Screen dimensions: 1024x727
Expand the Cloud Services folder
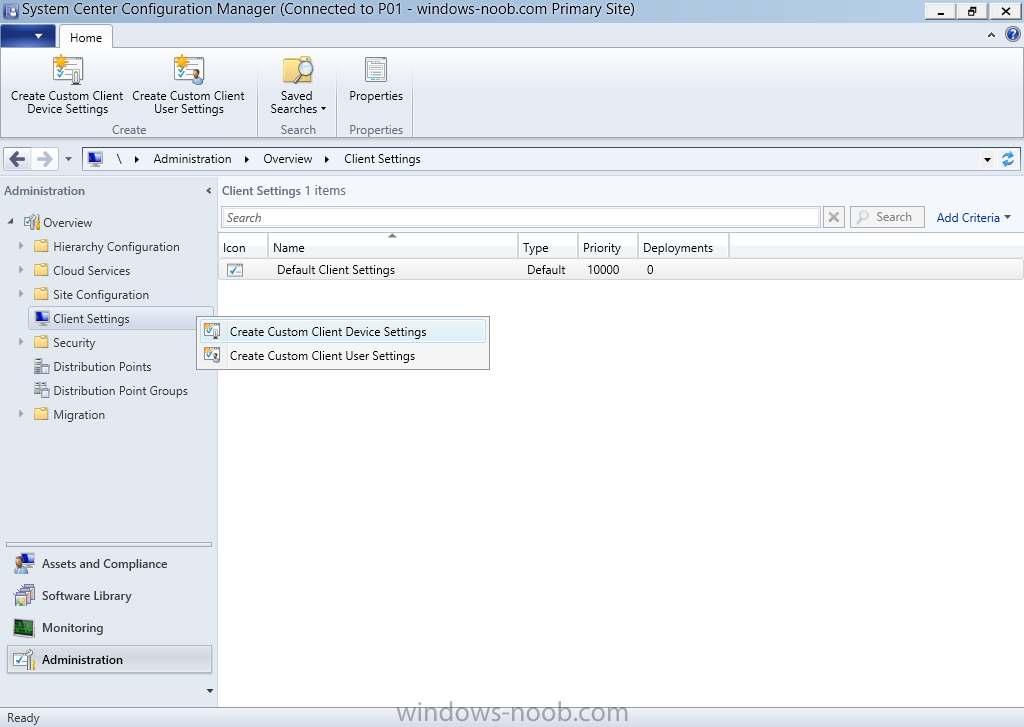pos(21,270)
